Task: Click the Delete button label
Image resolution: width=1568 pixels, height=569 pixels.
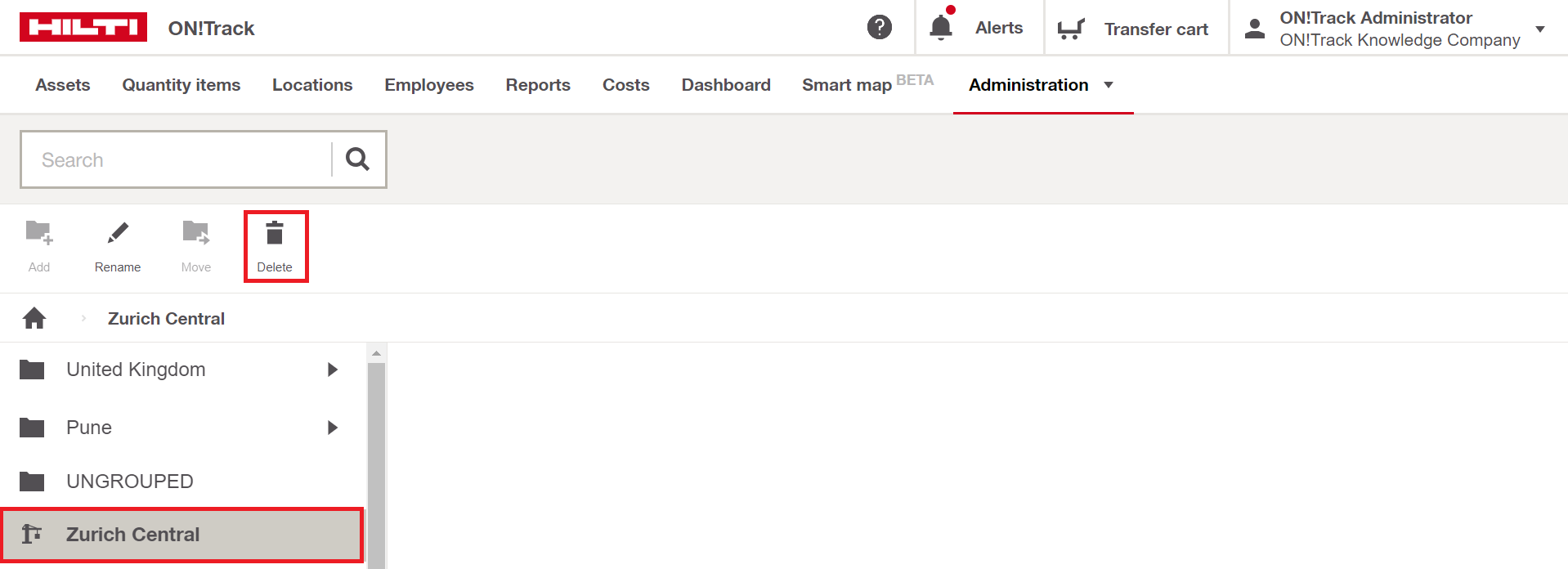Action: (x=275, y=267)
